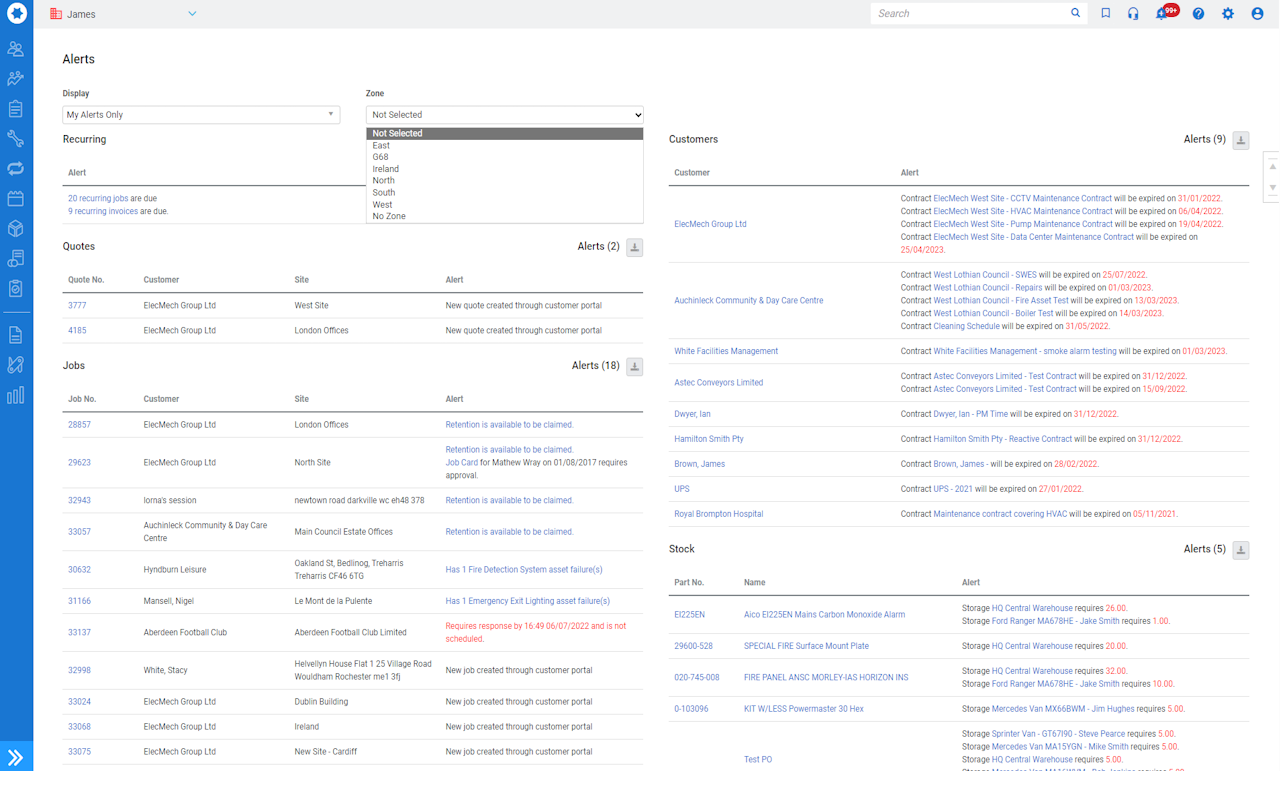The height and width of the screenshot is (800, 1280).
Task: Open the '20 recurring jobs' link
Action: point(98,199)
